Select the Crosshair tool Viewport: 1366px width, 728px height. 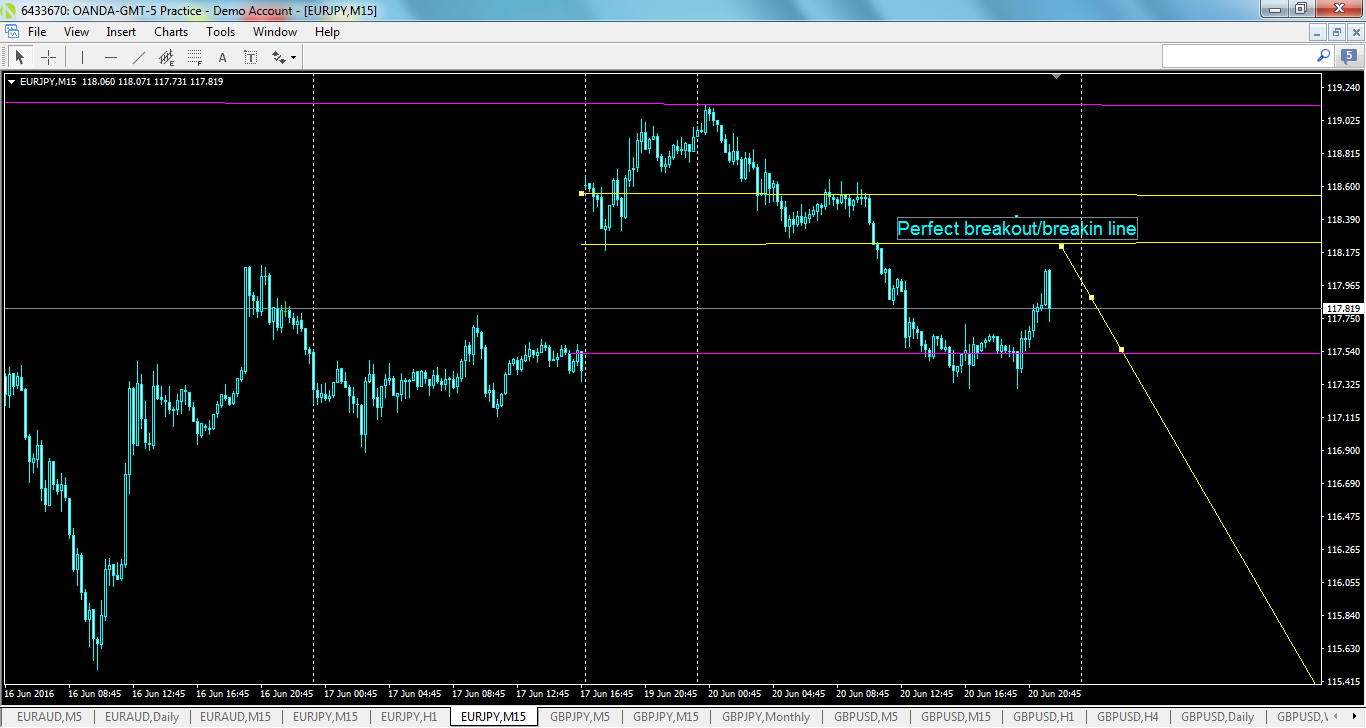point(48,57)
